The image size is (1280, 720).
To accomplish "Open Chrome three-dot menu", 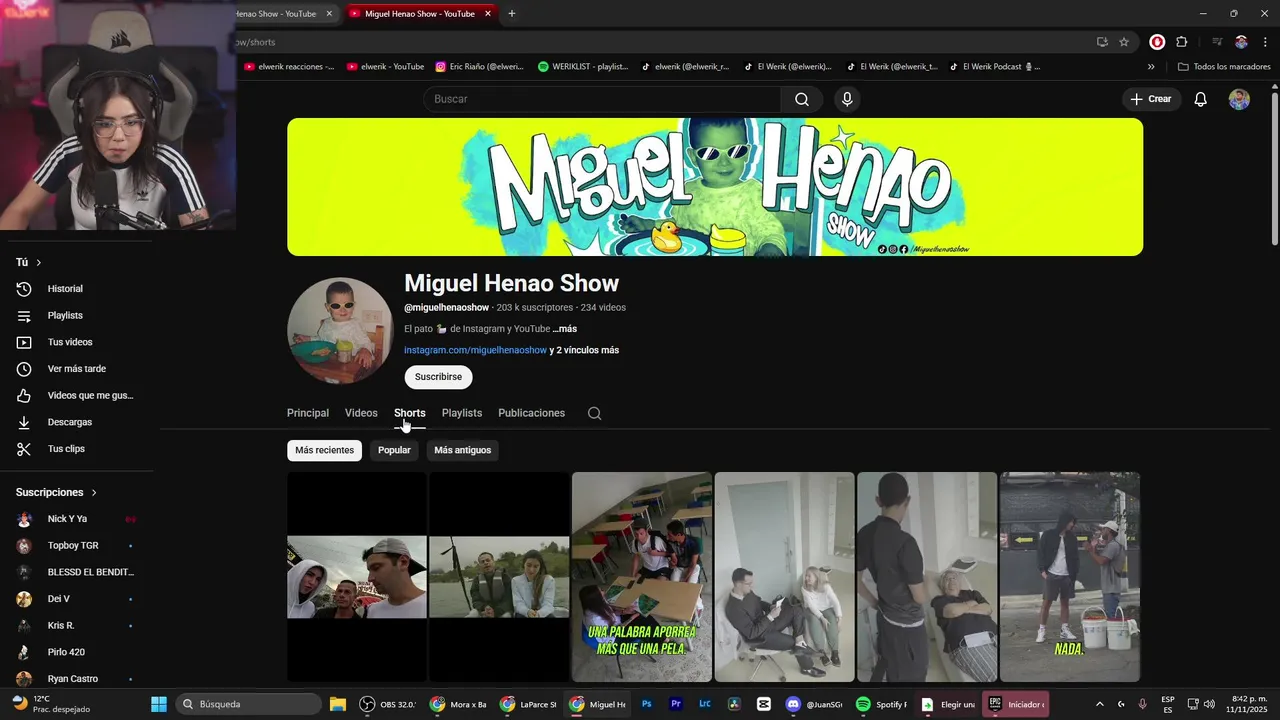I will pyautogui.click(x=1266, y=42).
